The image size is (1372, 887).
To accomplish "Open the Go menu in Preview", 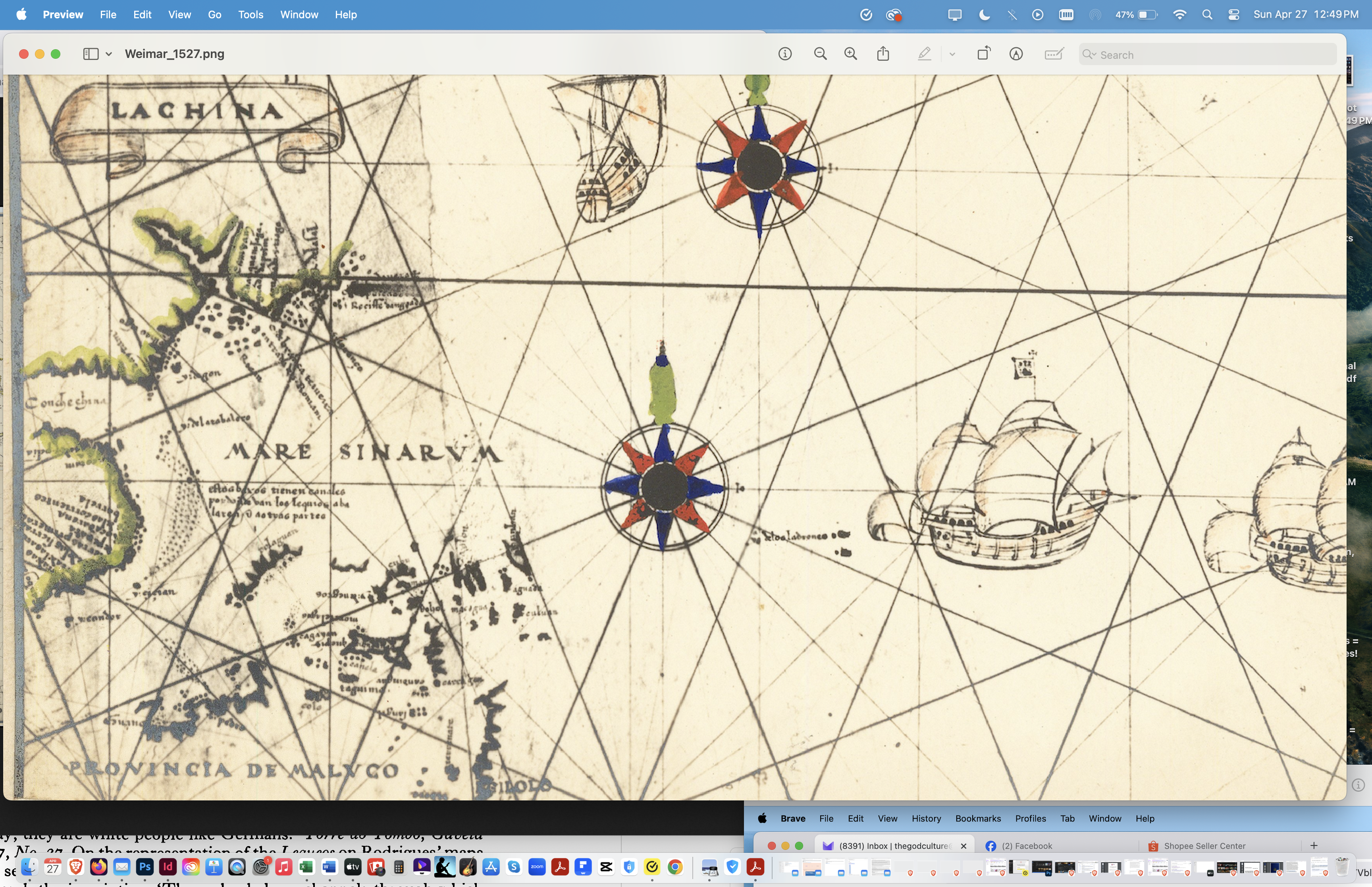I will (215, 14).
